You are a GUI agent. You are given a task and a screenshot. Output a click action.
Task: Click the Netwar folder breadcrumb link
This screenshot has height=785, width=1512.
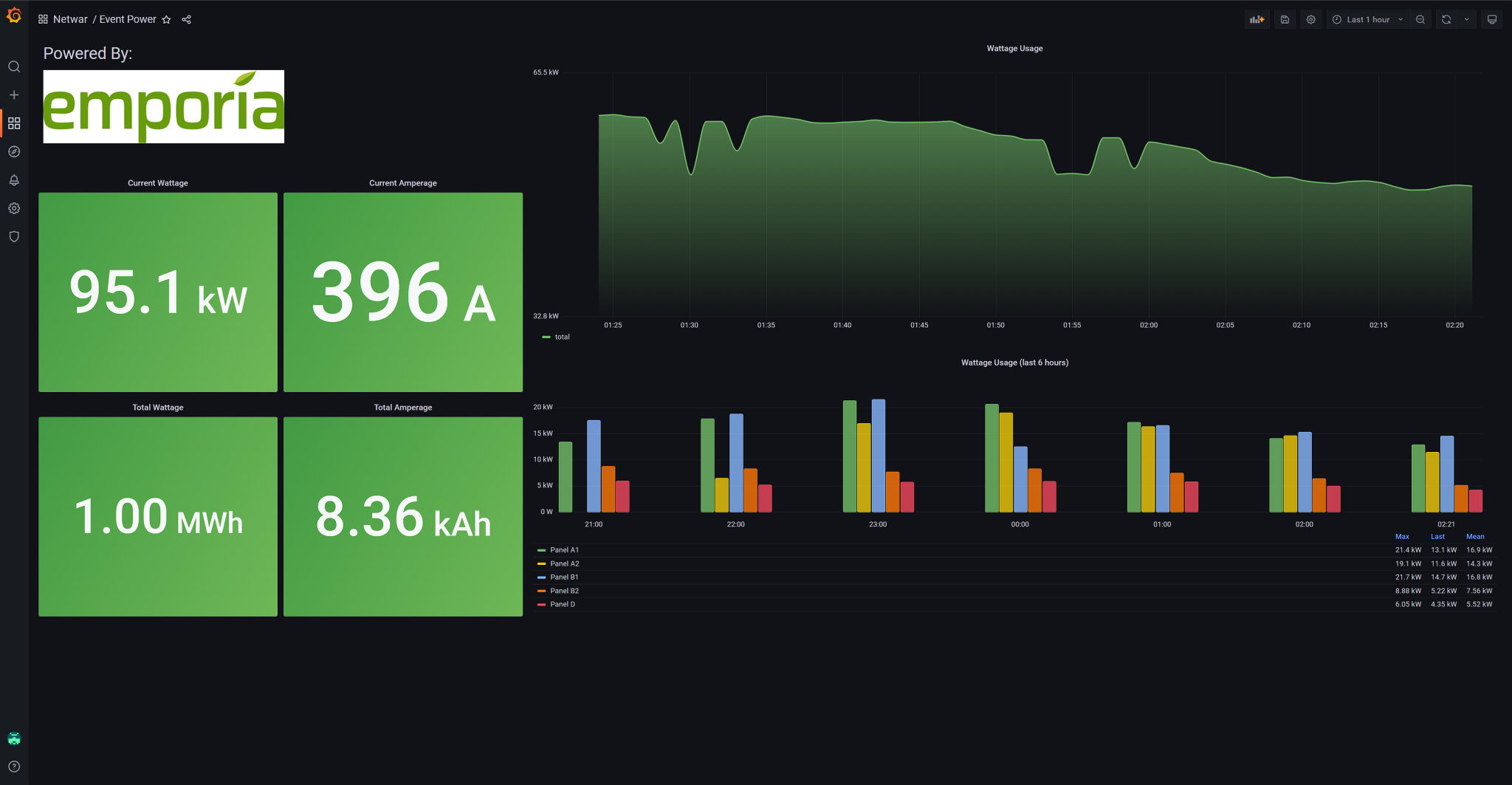(70, 19)
